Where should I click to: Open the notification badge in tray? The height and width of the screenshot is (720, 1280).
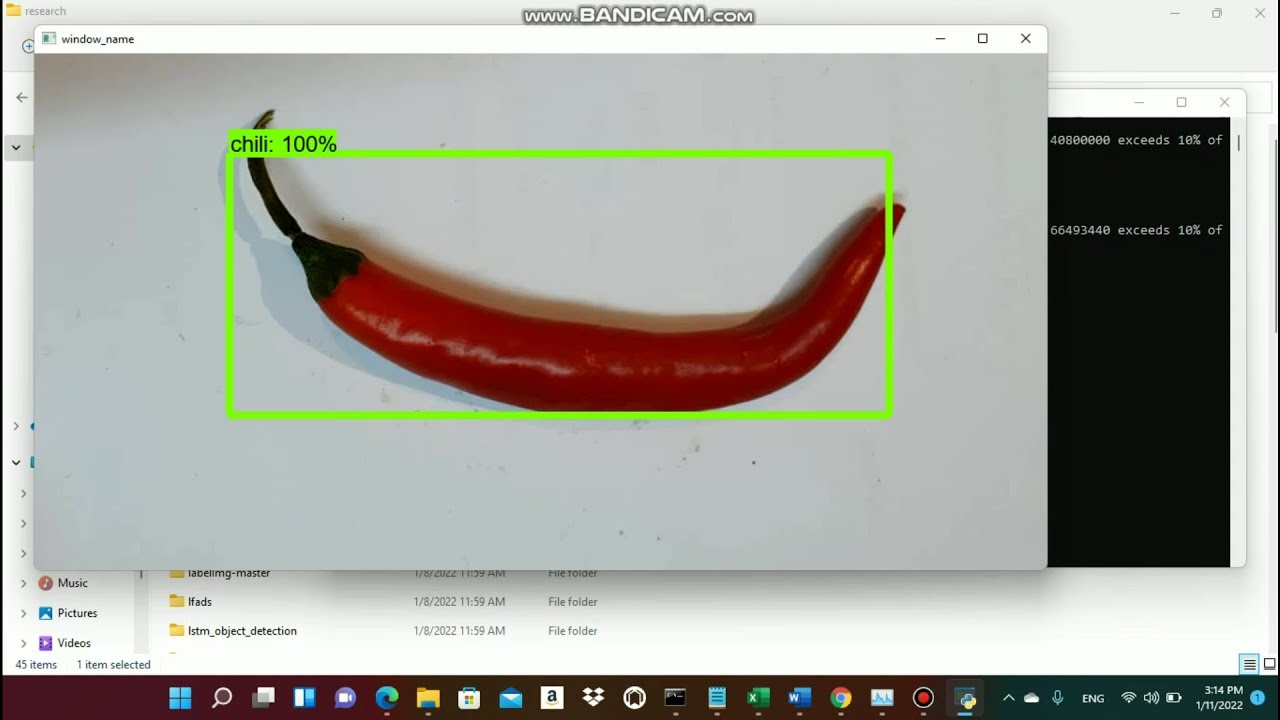pos(1258,698)
